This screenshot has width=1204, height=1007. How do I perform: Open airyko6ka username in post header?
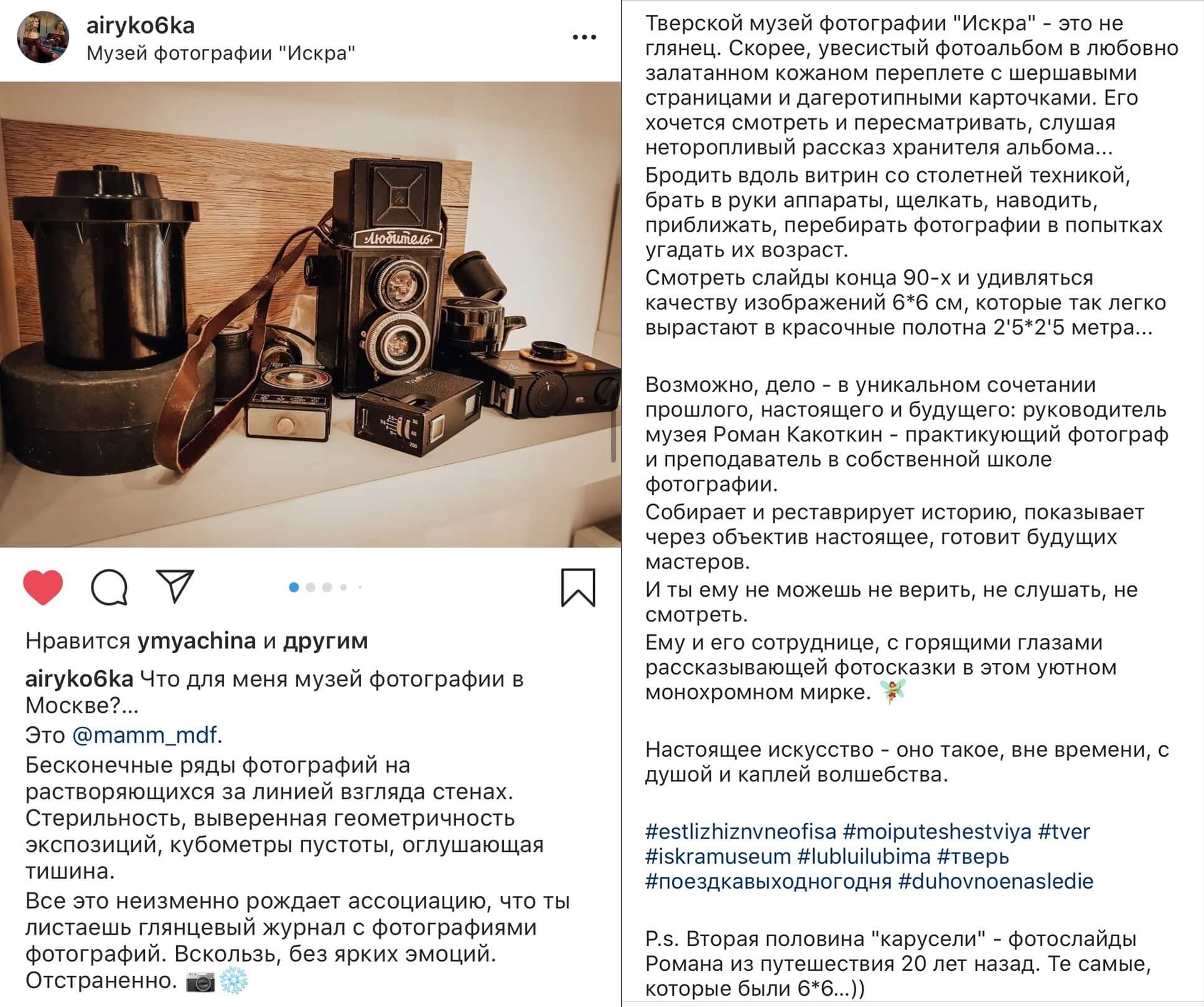[x=141, y=26]
